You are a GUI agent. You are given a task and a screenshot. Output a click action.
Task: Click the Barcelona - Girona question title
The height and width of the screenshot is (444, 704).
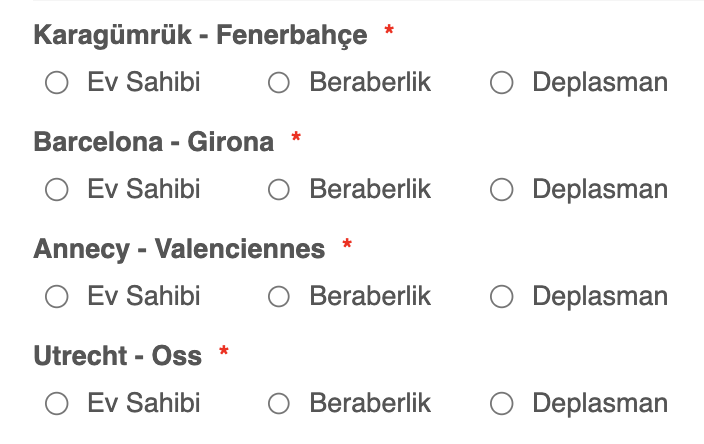(x=154, y=142)
